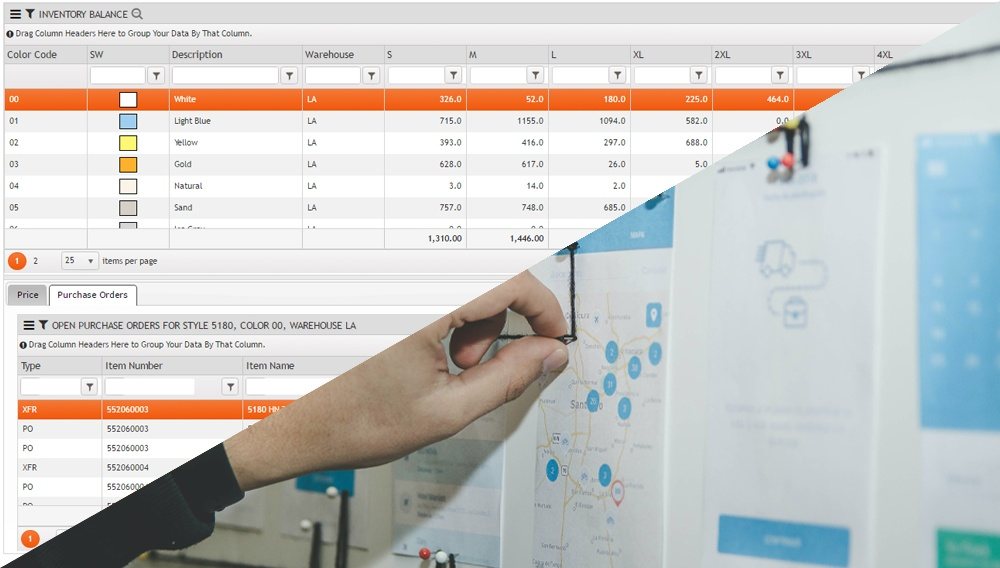The height and width of the screenshot is (568, 1000).
Task: Sort by Item Number column header
Action: tap(134, 366)
